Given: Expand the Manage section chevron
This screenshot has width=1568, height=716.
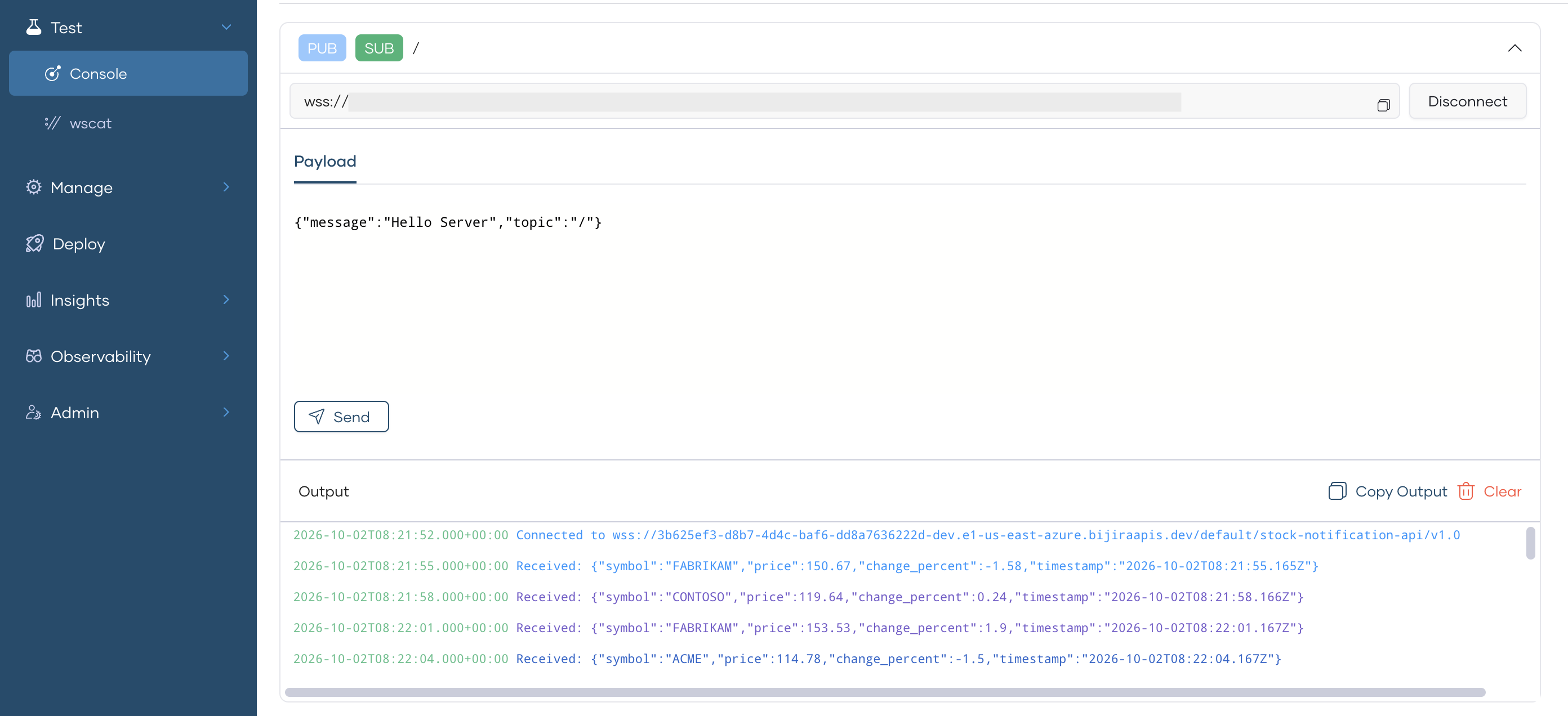Looking at the screenshot, I should (x=226, y=187).
